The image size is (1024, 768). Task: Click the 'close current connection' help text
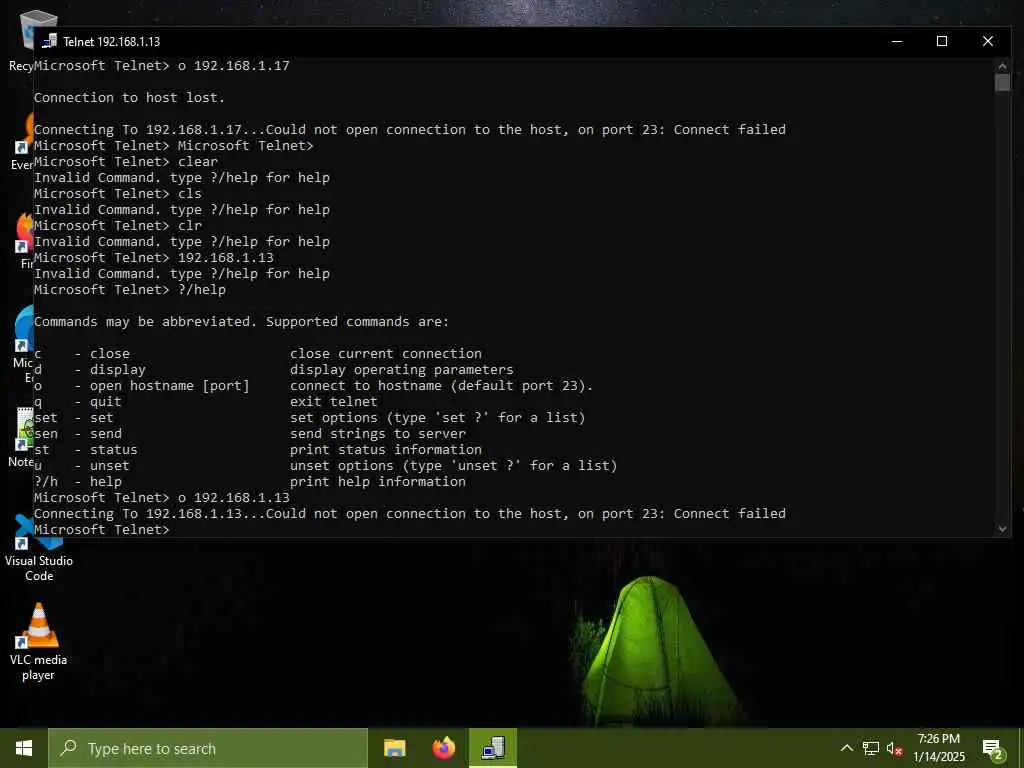coord(386,353)
